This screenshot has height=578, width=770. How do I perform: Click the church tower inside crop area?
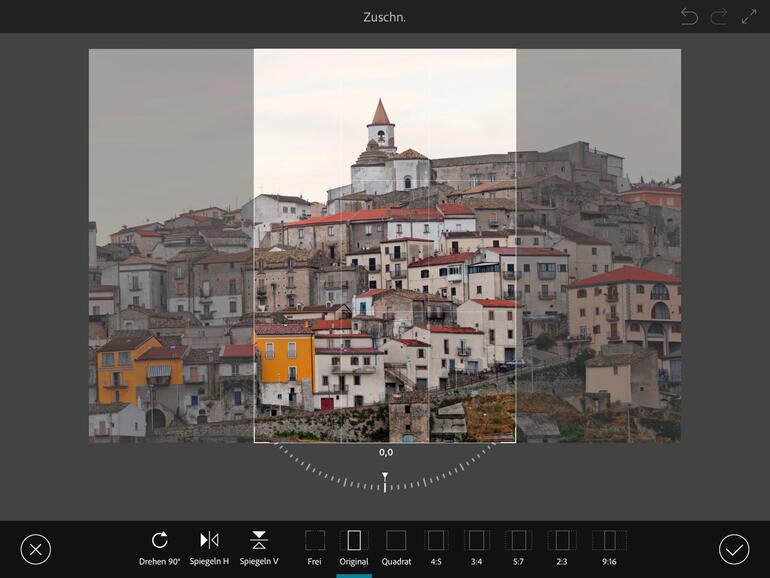[380, 130]
